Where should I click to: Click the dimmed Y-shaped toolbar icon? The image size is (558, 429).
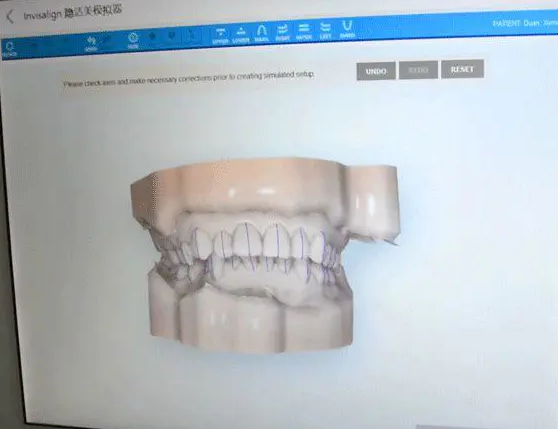point(191,34)
